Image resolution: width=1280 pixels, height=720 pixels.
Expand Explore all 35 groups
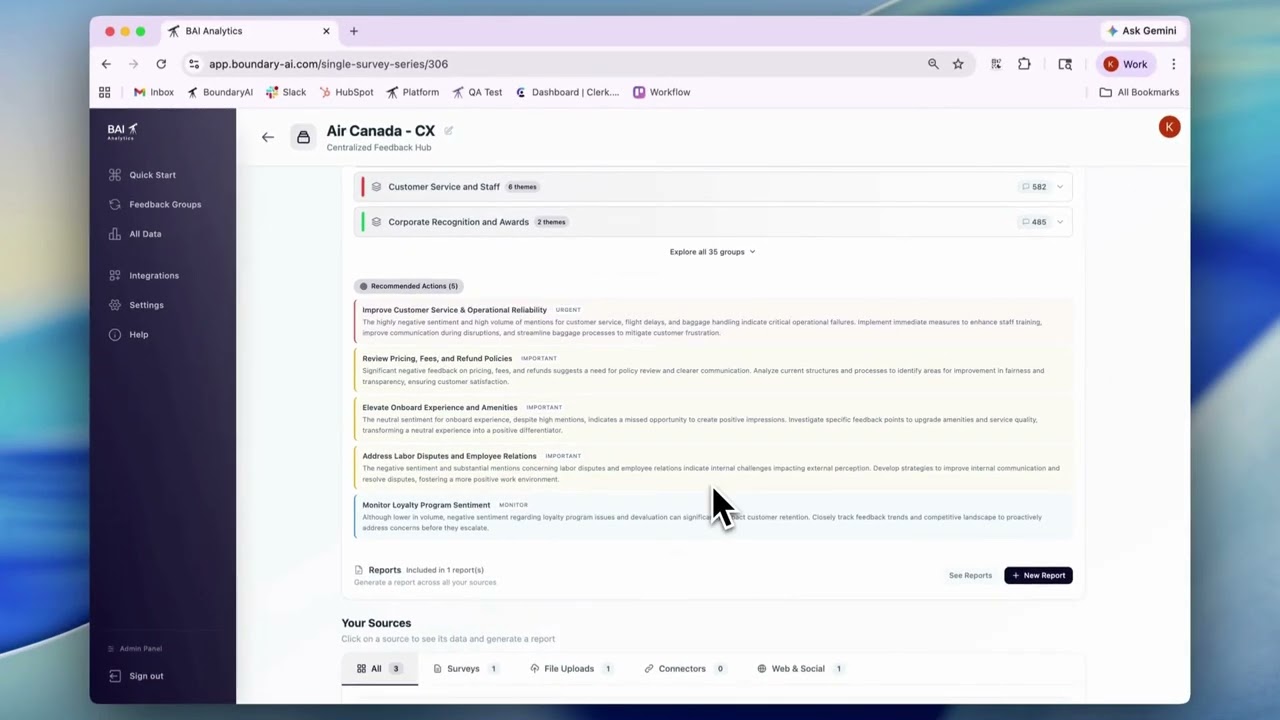713,252
